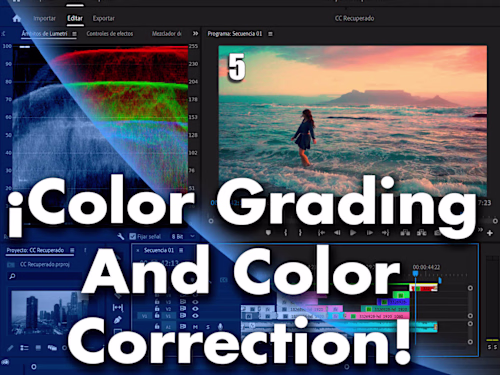500x375 pixels.
Task: Switch to the Exportar tab
Action: point(103,18)
